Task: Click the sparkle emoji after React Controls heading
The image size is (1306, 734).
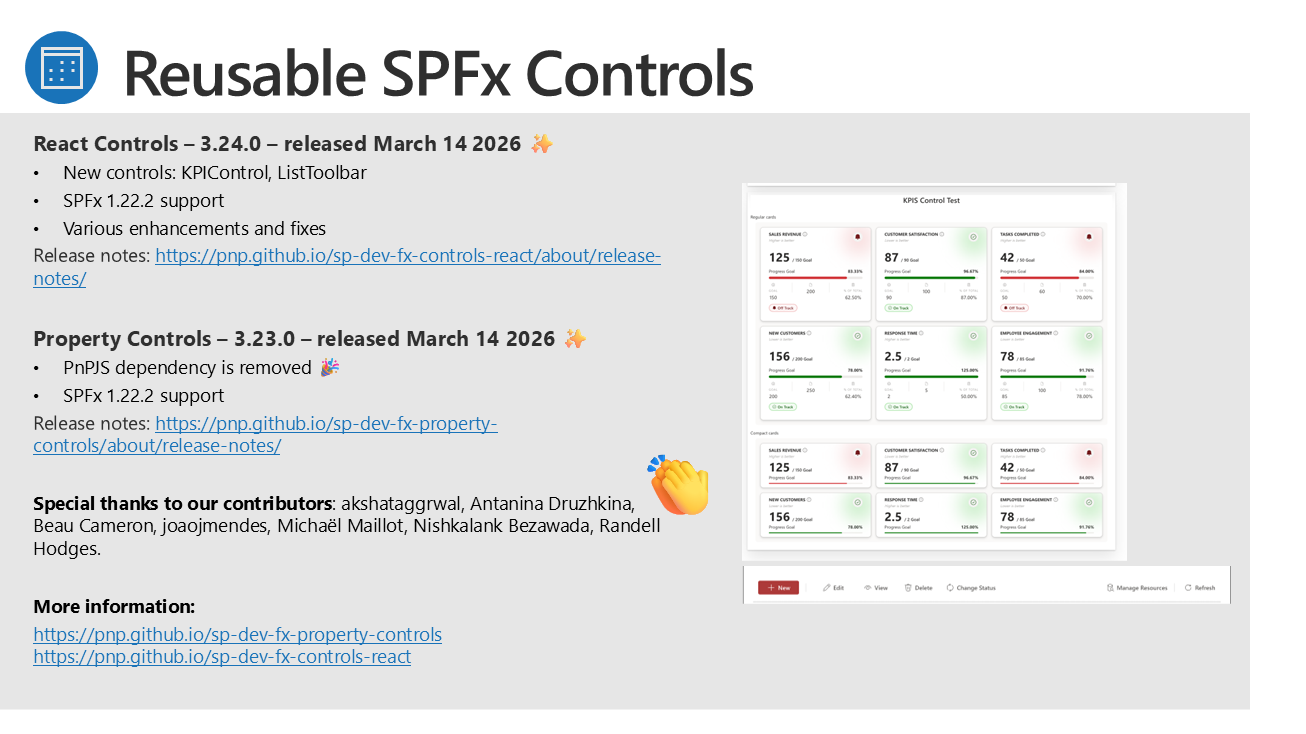Action: (x=541, y=144)
